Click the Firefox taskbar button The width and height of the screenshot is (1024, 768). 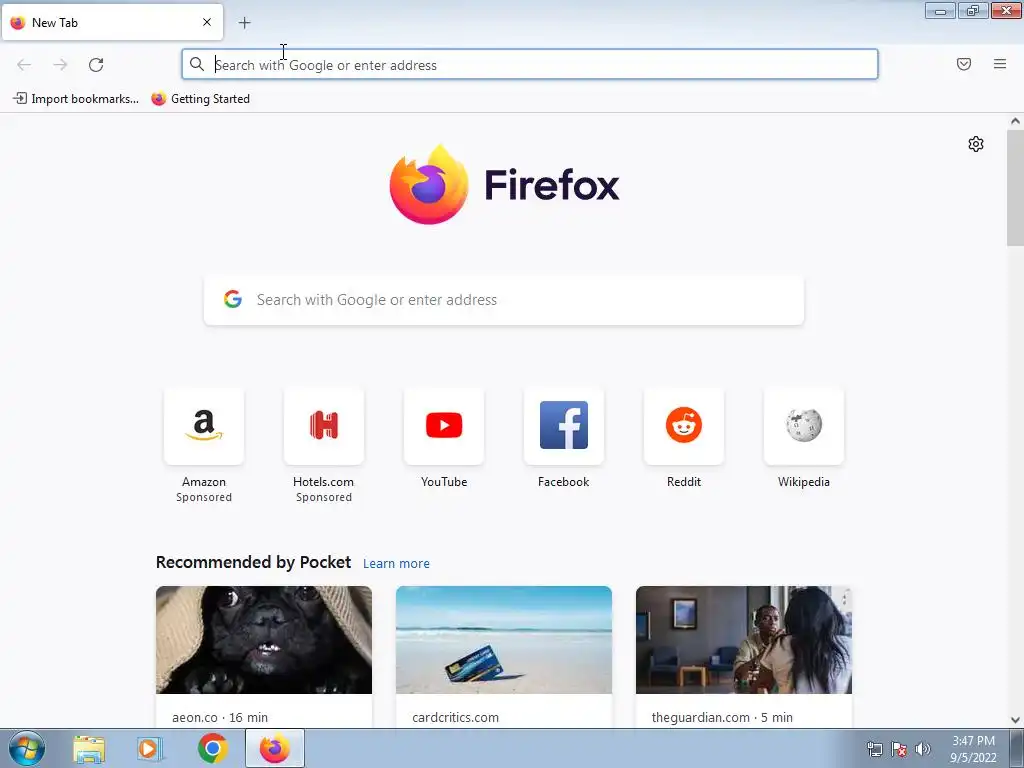[x=275, y=748]
